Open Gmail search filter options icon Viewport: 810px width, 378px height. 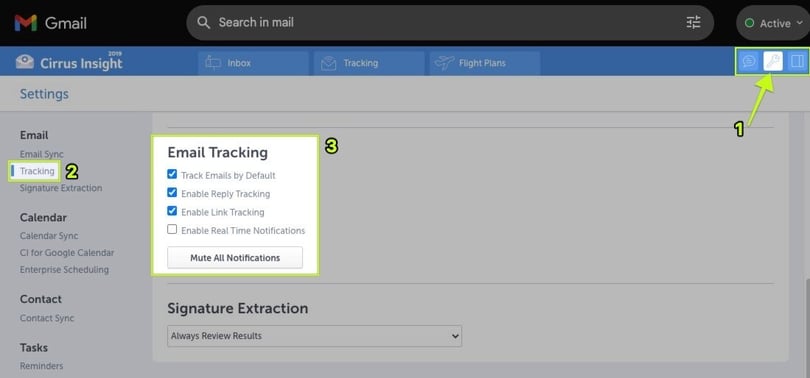coord(693,22)
